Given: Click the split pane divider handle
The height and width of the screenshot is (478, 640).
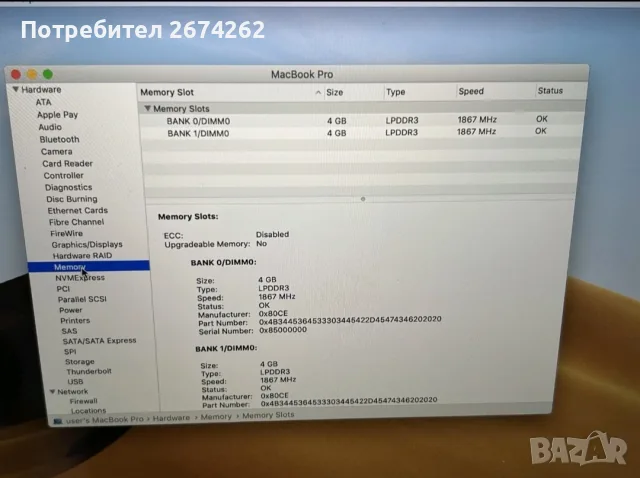Looking at the screenshot, I should tap(363, 199).
